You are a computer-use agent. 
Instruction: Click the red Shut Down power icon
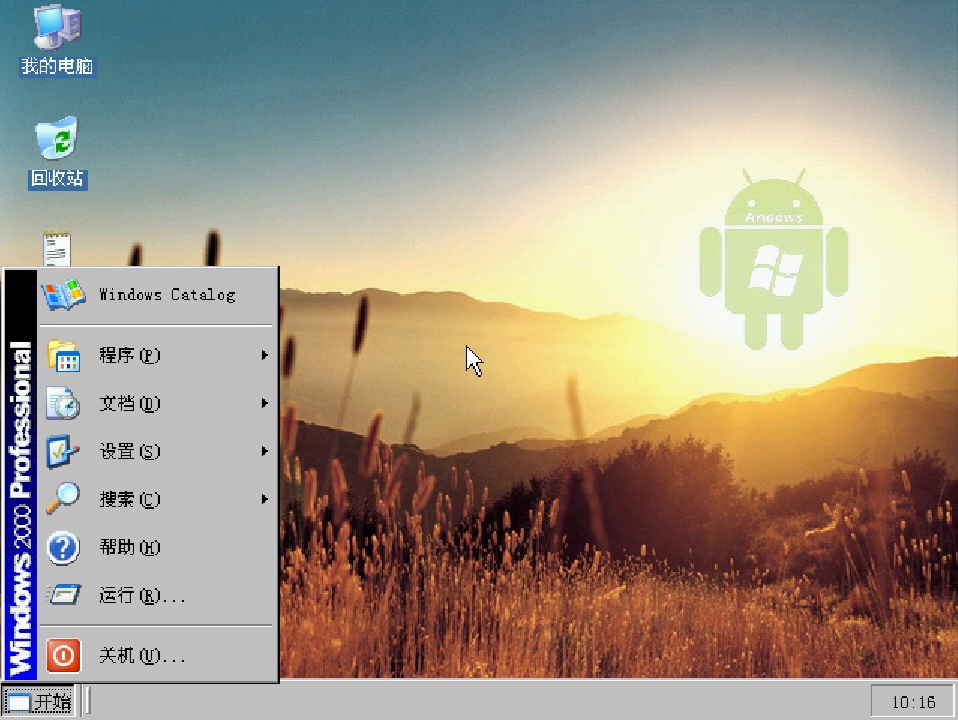pyautogui.click(x=64, y=655)
